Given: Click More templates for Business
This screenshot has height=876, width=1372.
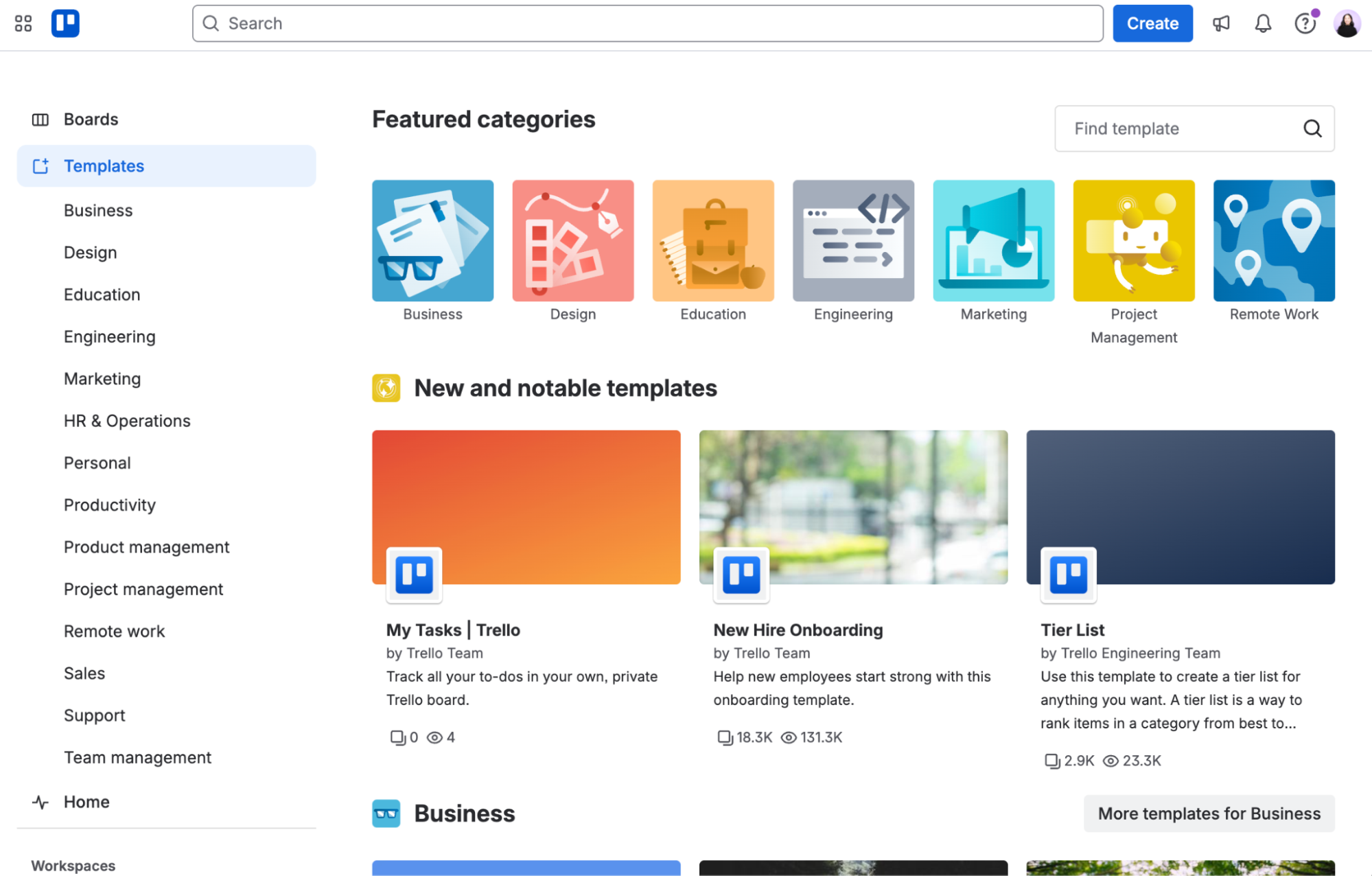Looking at the screenshot, I should click(1209, 814).
